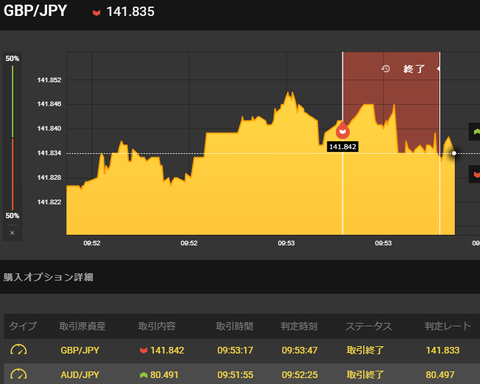Click the red Low arrow button at chart edge
Viewport: 480px width, 384px height.
[x=475, y=174]
